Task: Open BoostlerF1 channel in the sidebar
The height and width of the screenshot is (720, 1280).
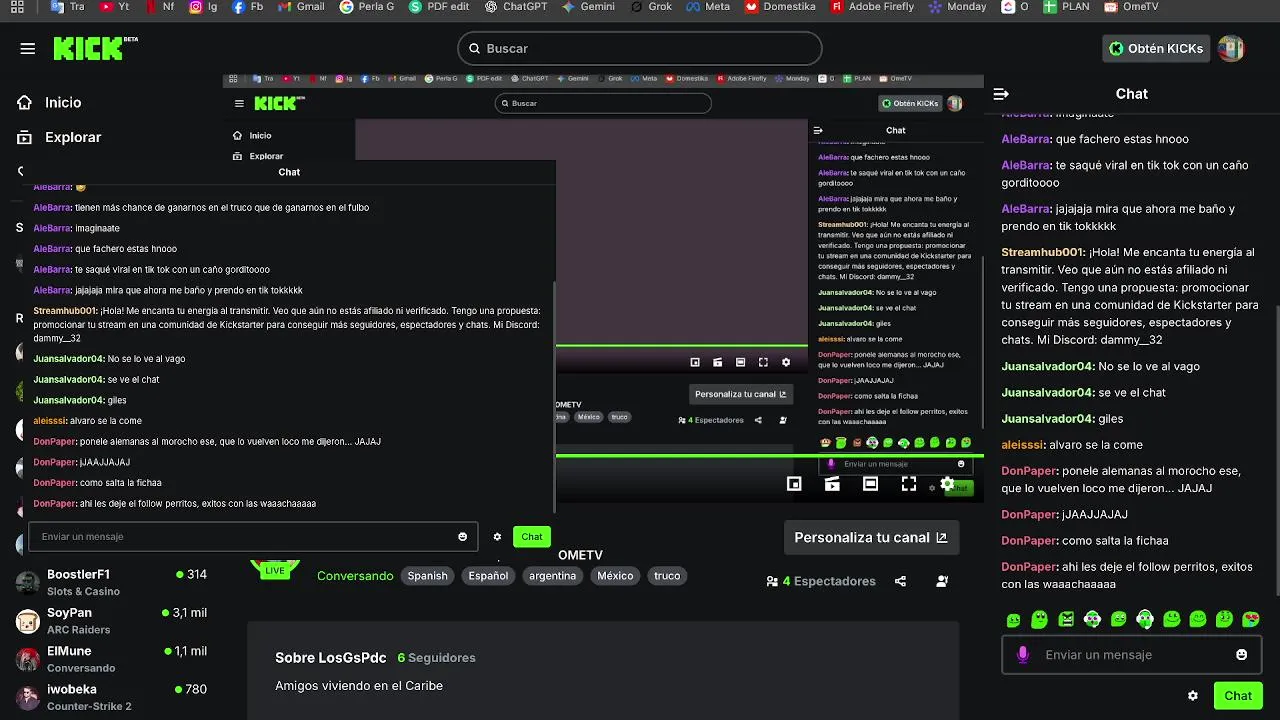Action: [112, 581]
